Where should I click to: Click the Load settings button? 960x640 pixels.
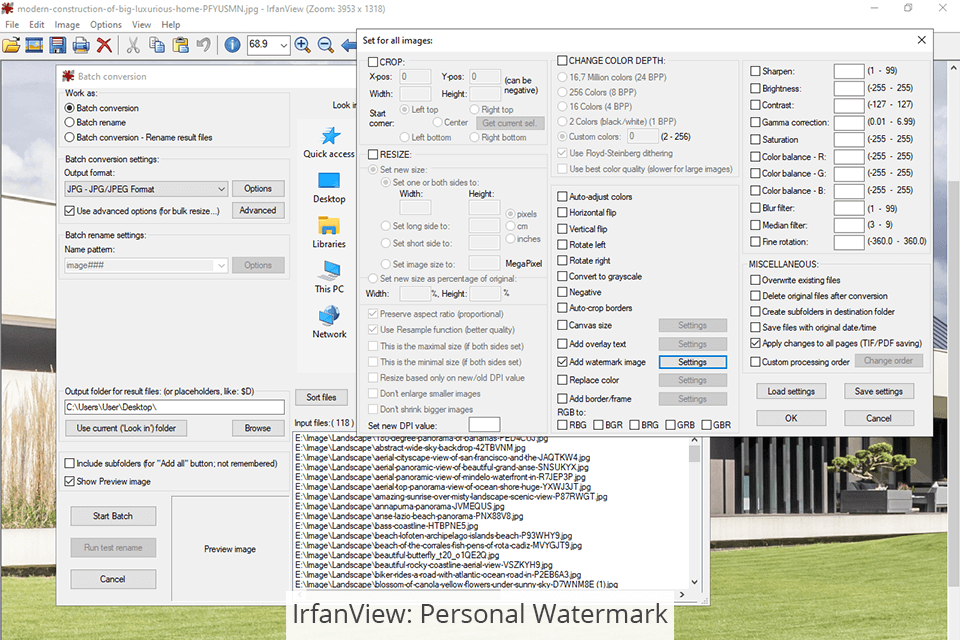(x=791, y=391)
